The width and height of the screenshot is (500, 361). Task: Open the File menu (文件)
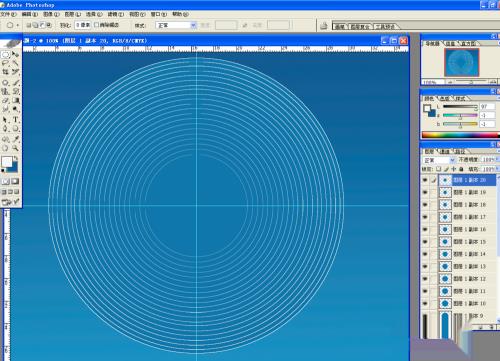[8, 14]
